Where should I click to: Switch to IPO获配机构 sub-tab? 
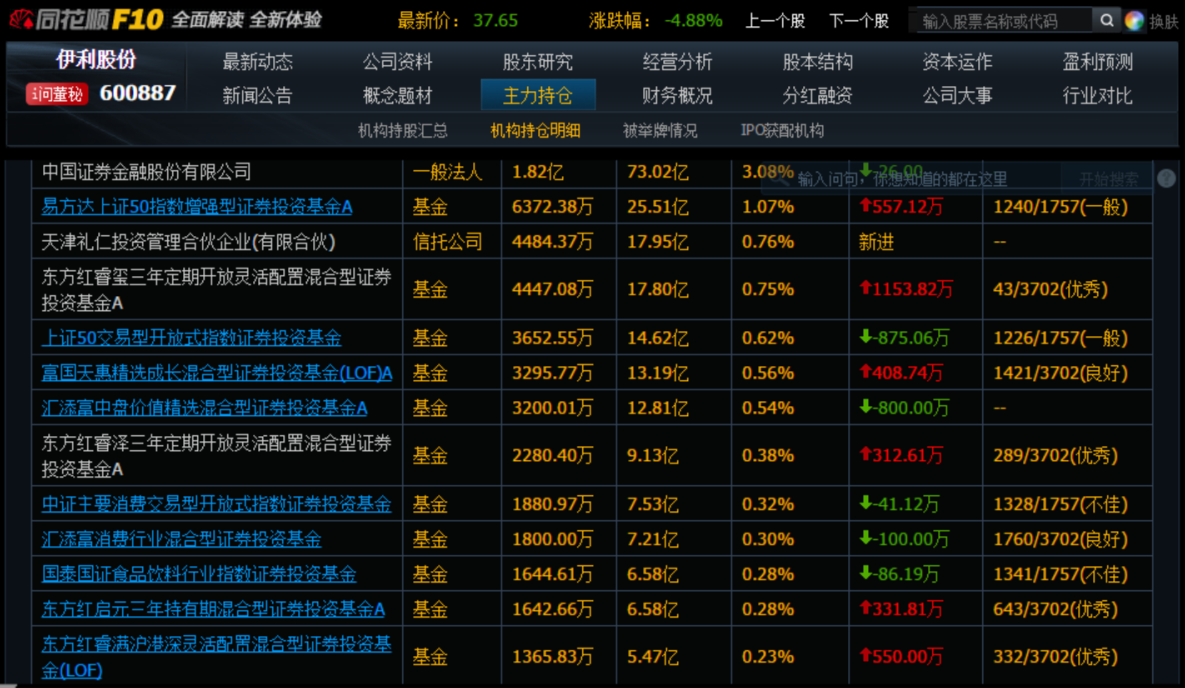click(782, 131)
